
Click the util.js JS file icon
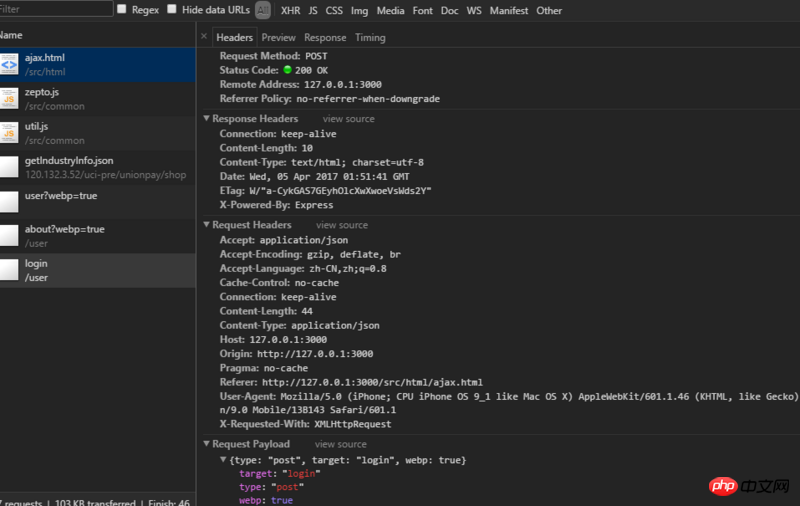(9, 133)
